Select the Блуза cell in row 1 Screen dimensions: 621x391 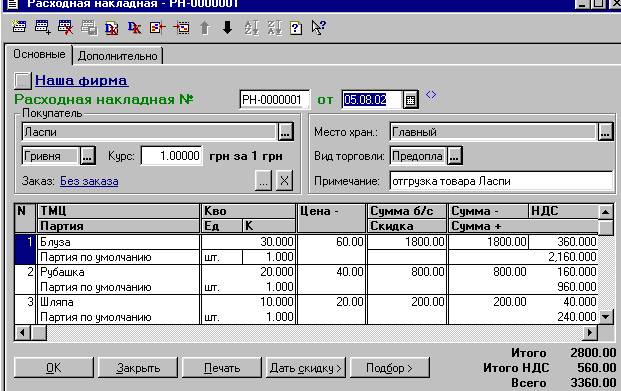coord(118,242)
